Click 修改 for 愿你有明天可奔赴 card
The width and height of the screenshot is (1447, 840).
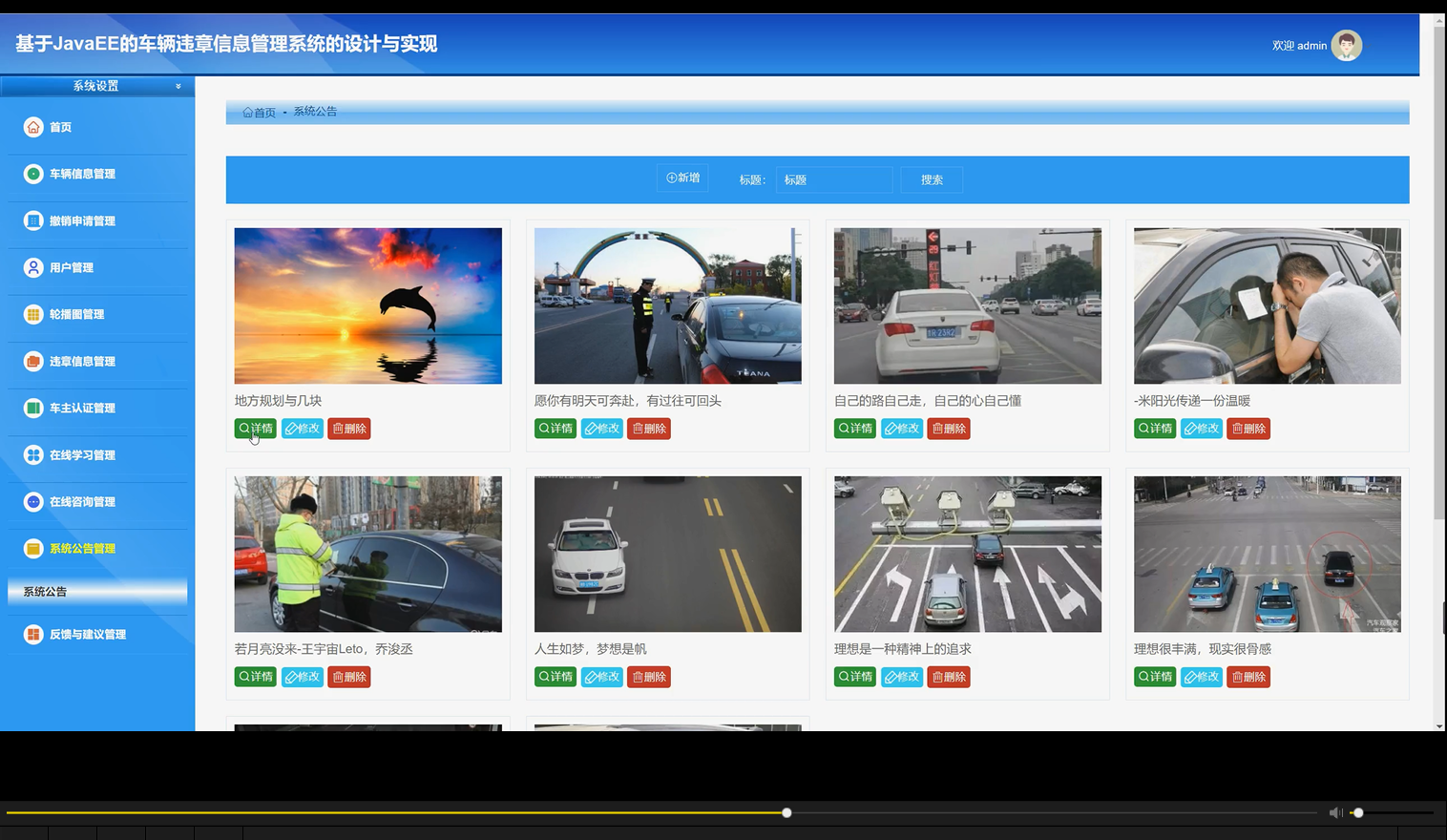pos(601,429)
